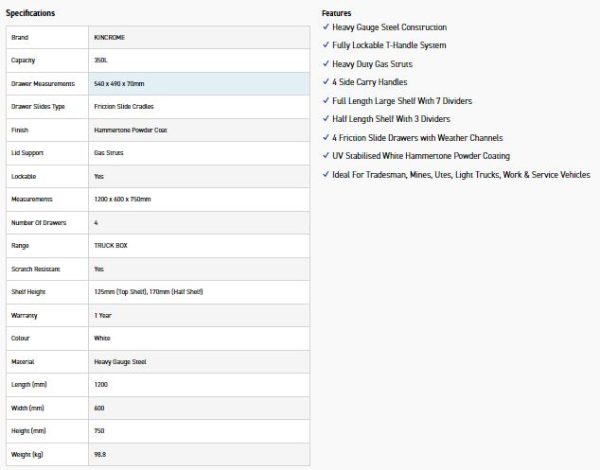Viewport: 600px width, 470px height.
Task: Click checkmark beside UV Stabilised White Hammertone
Action: click(326, 155)
